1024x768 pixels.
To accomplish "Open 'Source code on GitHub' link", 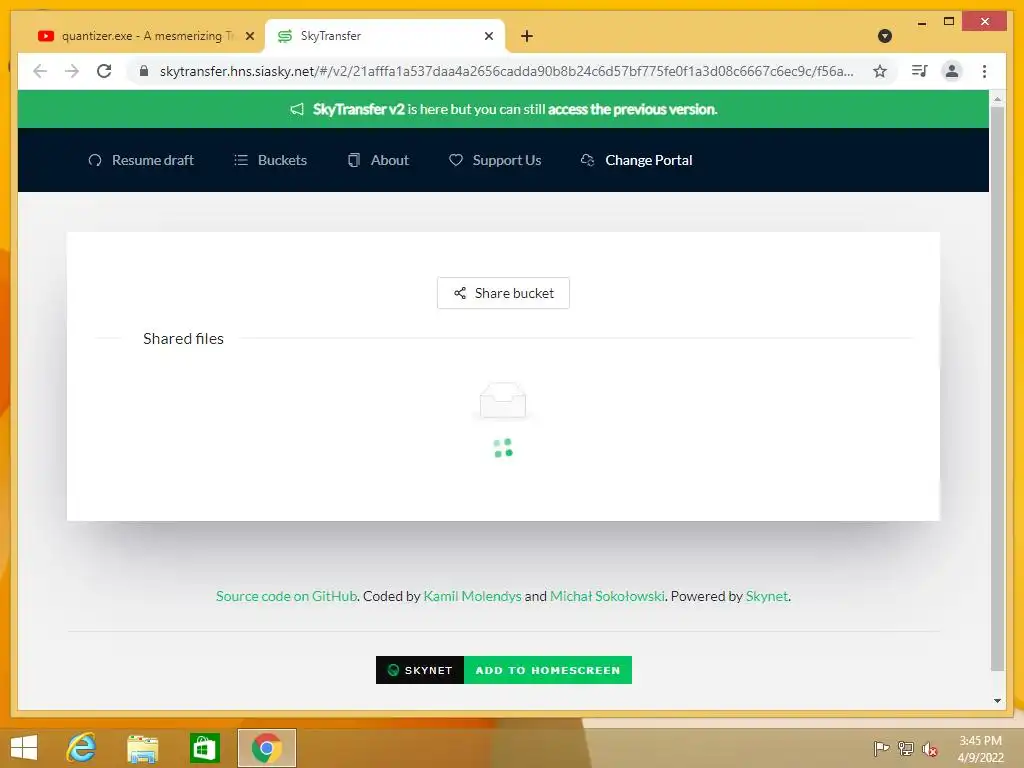I will tap(287, 596).
